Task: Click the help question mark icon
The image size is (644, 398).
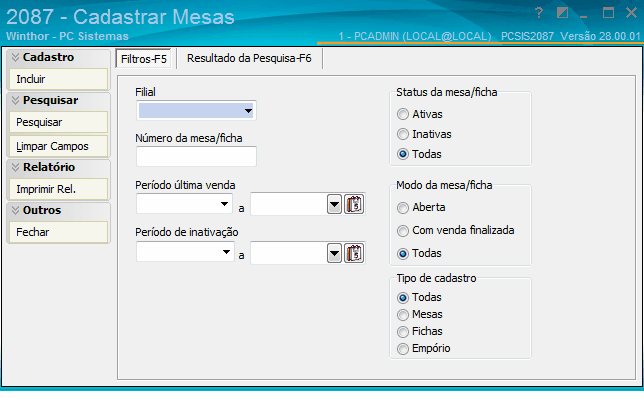Action: 539,13
